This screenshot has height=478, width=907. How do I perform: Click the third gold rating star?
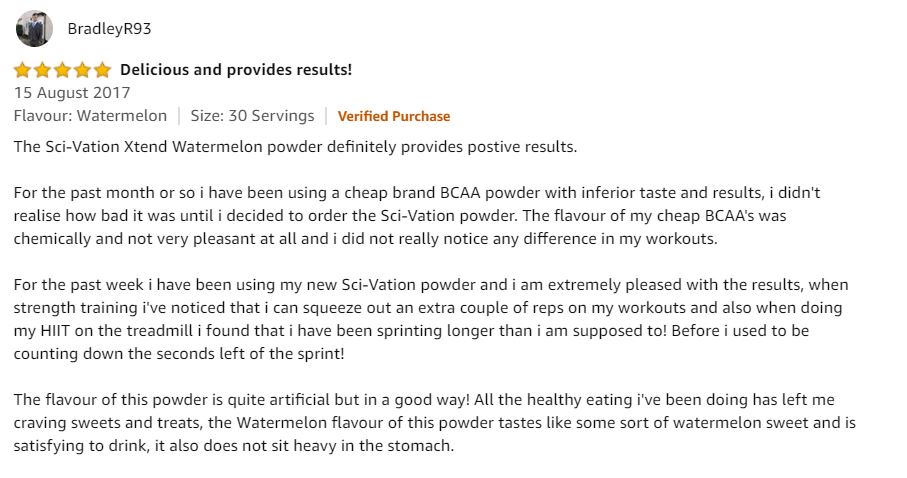point(62,70)
